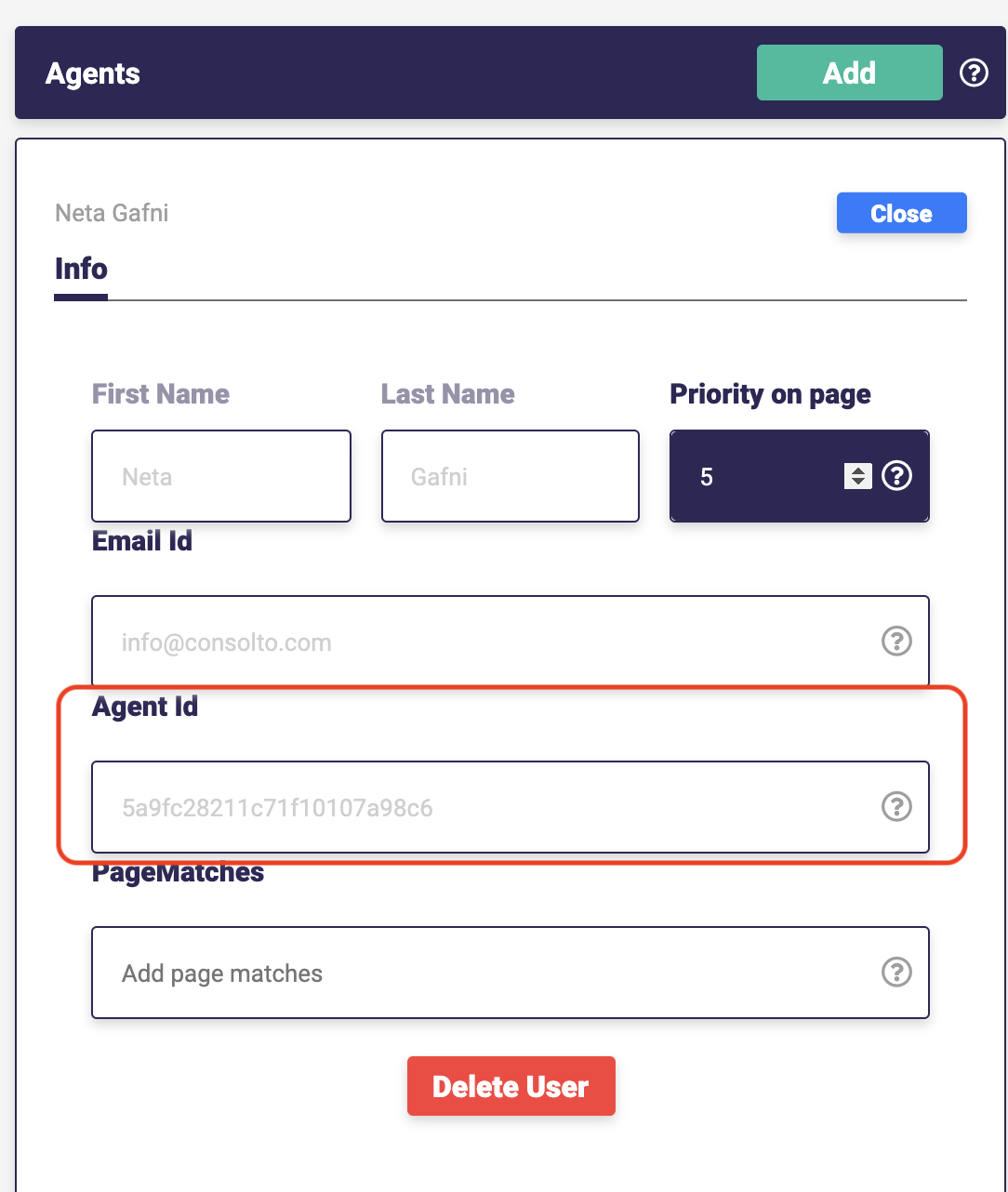Viewport: 1008px width, 1192px height.
Task: Increase priority with the up stepper arrow
Action: (x=857, y=470)
